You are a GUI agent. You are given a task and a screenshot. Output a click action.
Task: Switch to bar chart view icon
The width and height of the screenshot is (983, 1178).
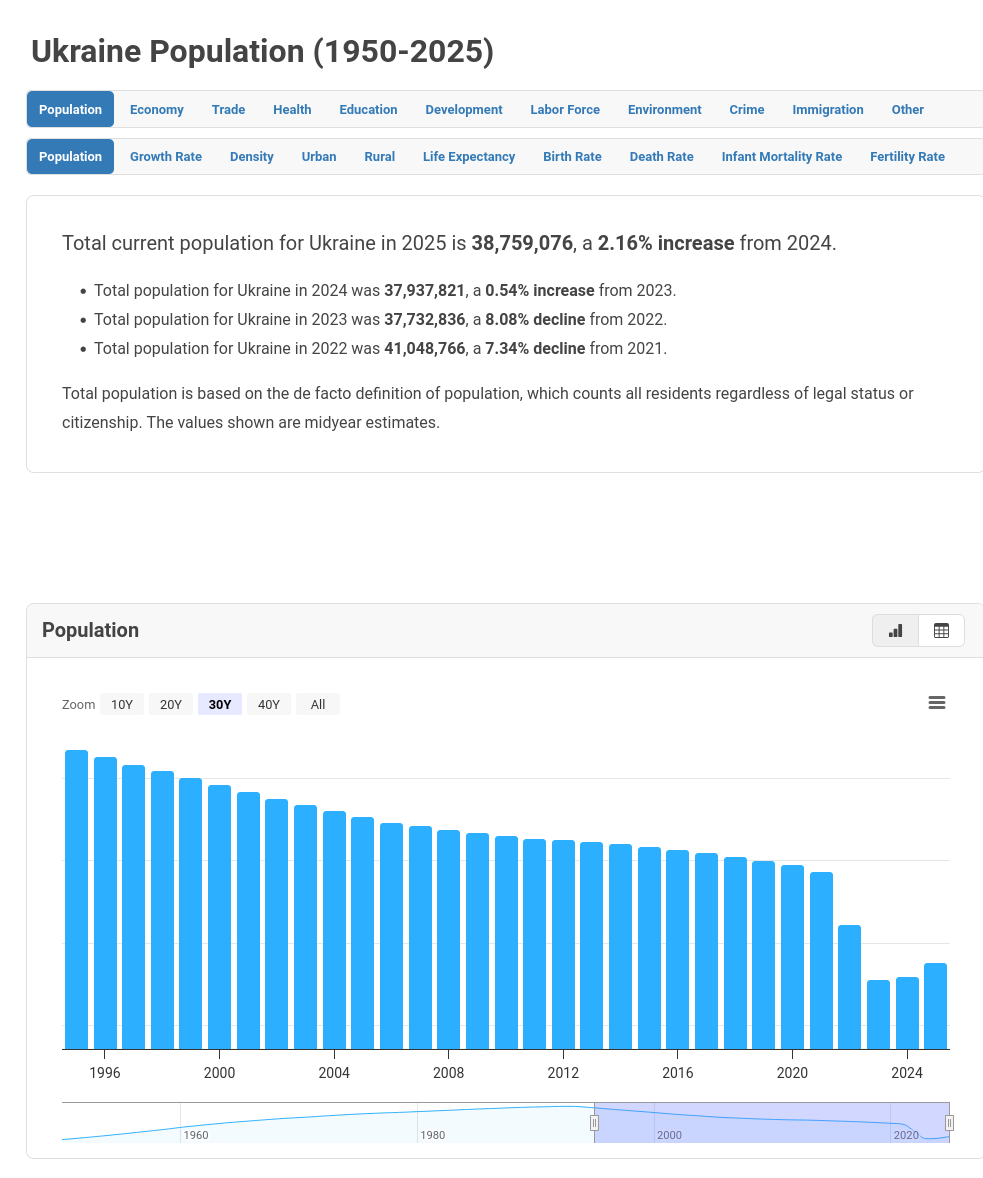895,630
